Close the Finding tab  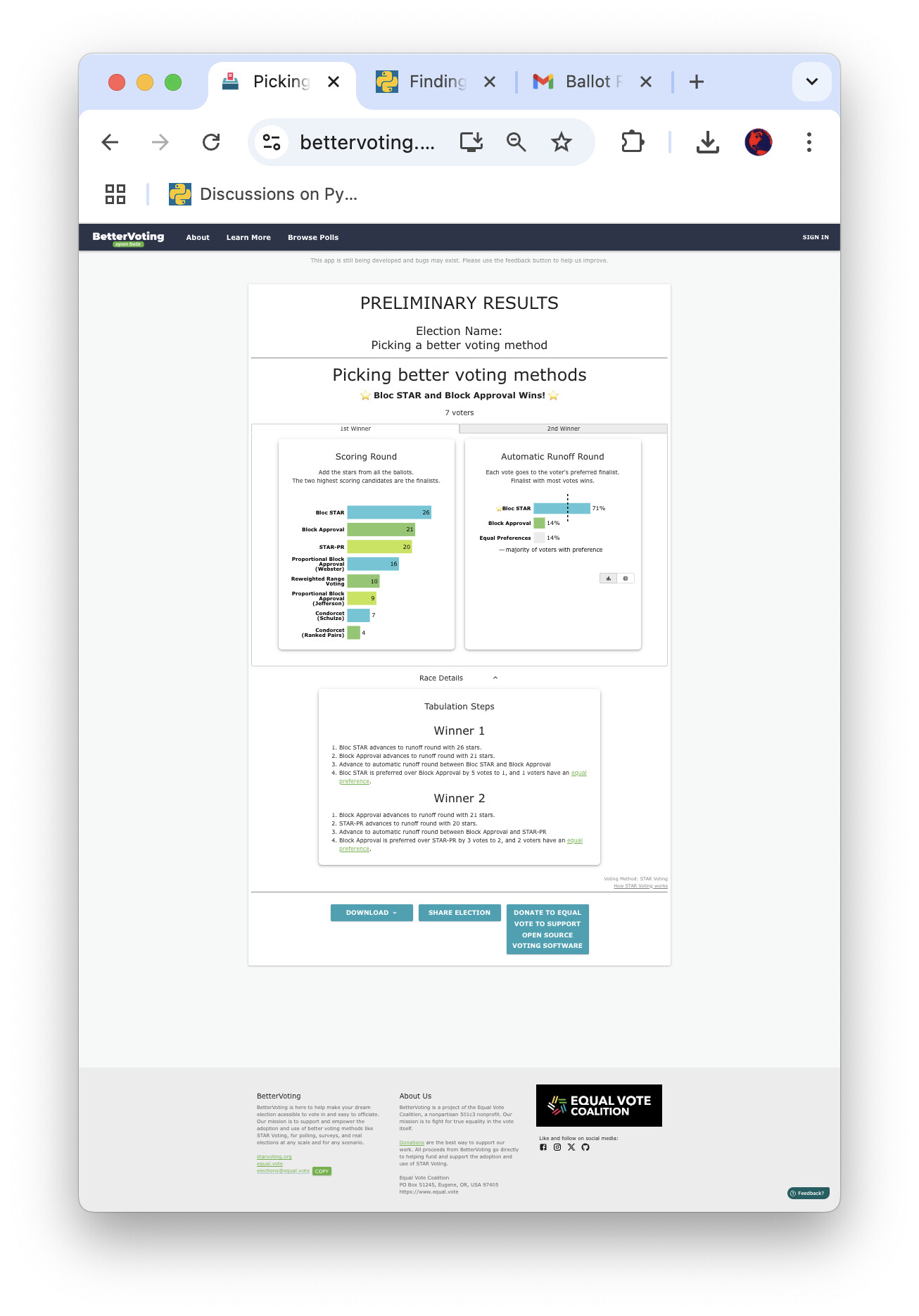pos(490,82)
